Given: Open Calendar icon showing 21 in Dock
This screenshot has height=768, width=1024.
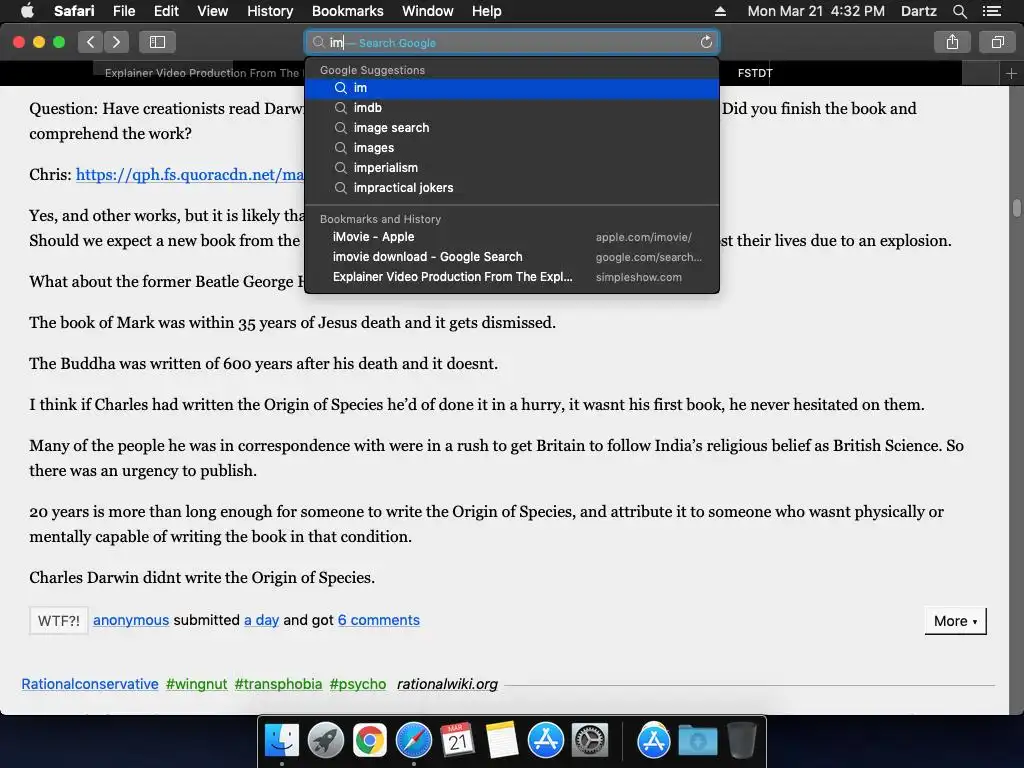Looking at the screenshot, I should pyautogui.click(x=457, y=741).
